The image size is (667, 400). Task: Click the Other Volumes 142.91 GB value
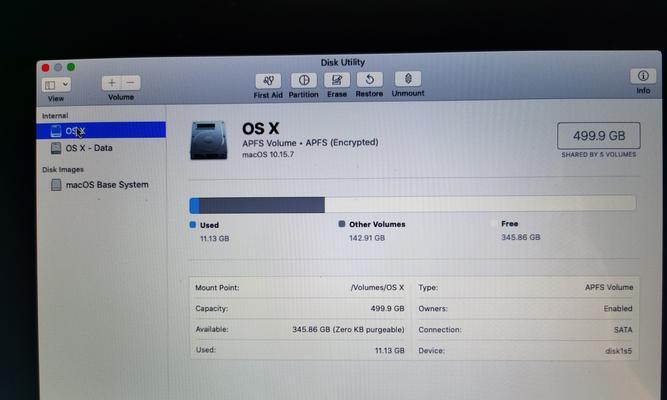(367, 238)
